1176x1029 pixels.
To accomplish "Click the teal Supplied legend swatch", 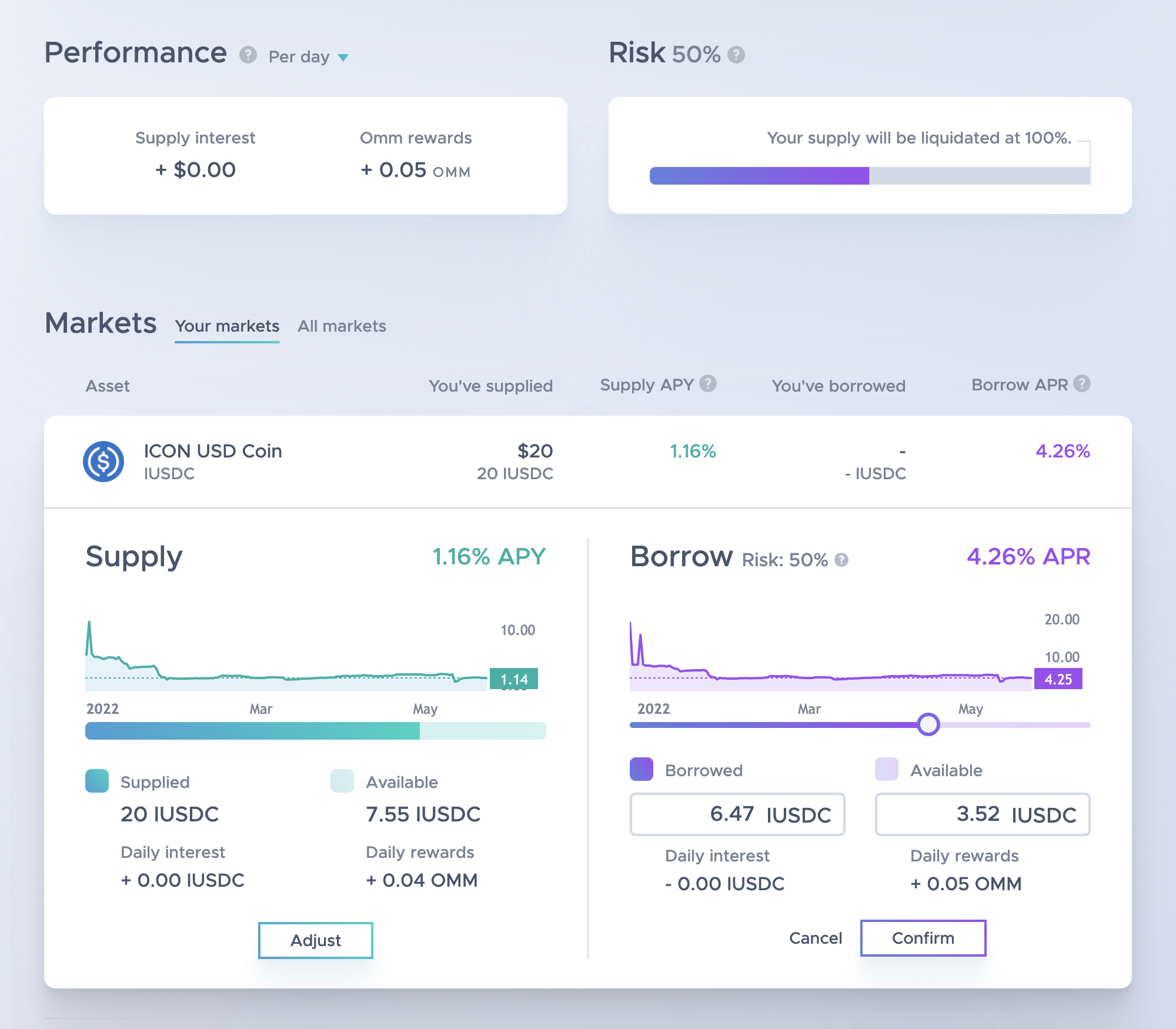I will (97, 781).
